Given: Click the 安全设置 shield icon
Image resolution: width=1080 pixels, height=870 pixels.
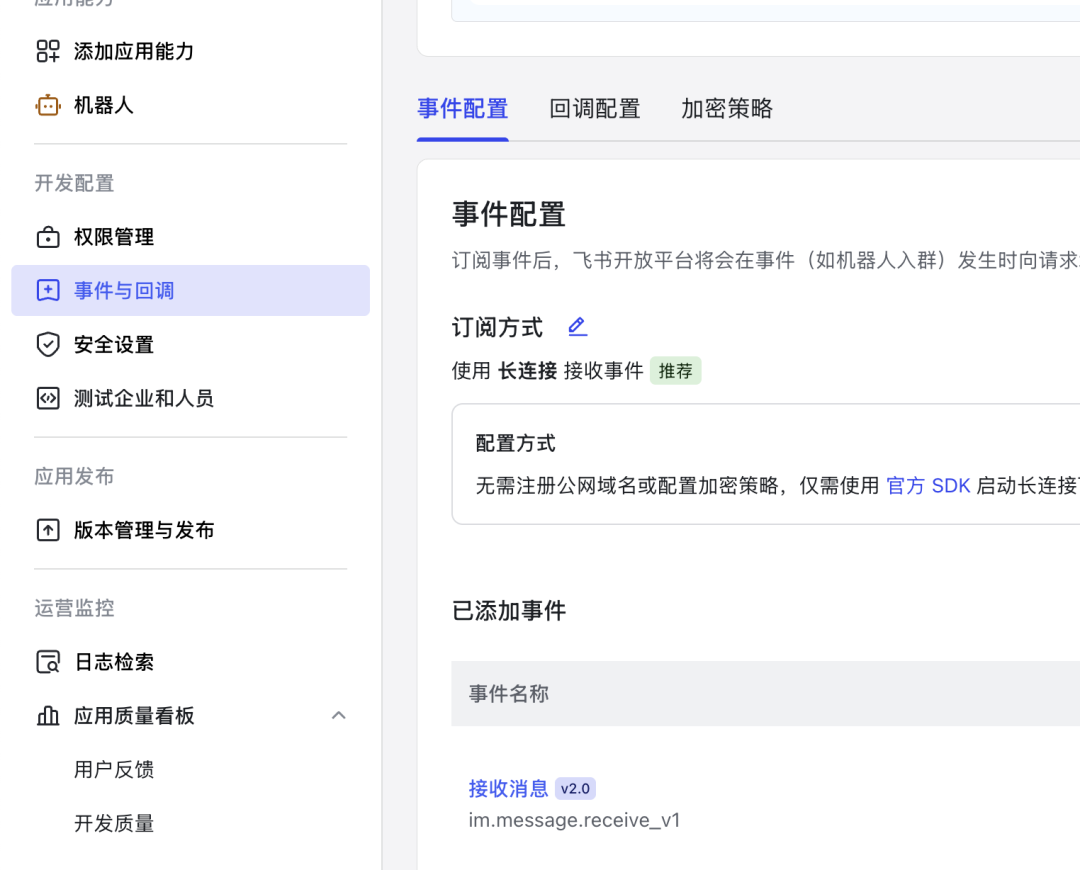Looking at the screenshot, I should [47, 344].
